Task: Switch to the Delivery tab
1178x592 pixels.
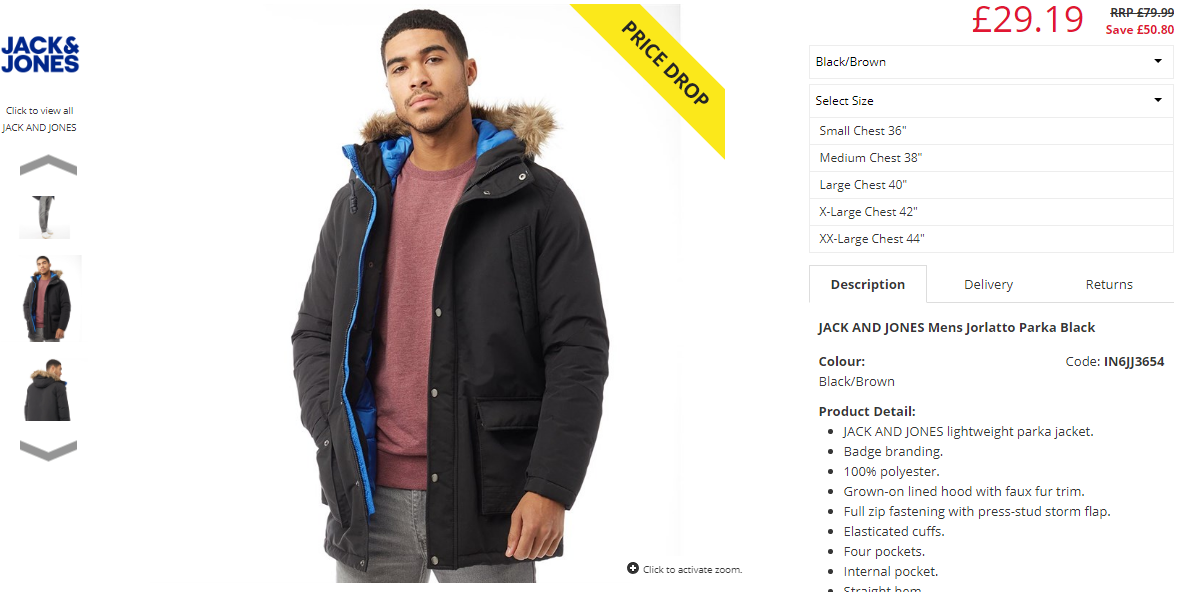Action: click(x=988, y=285)
